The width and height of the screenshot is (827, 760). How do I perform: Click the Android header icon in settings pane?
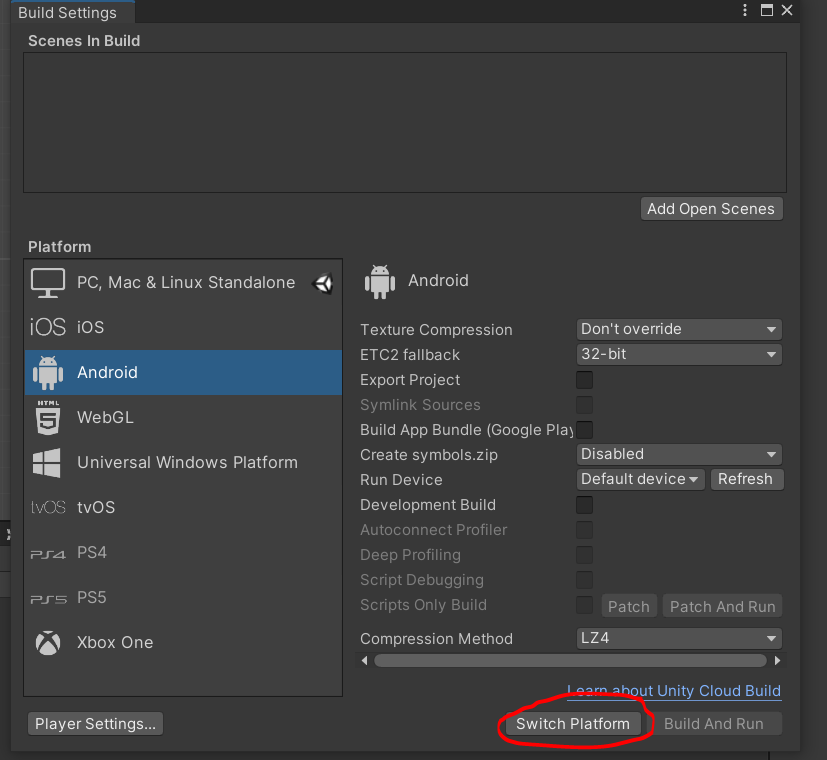coord(380,282)
